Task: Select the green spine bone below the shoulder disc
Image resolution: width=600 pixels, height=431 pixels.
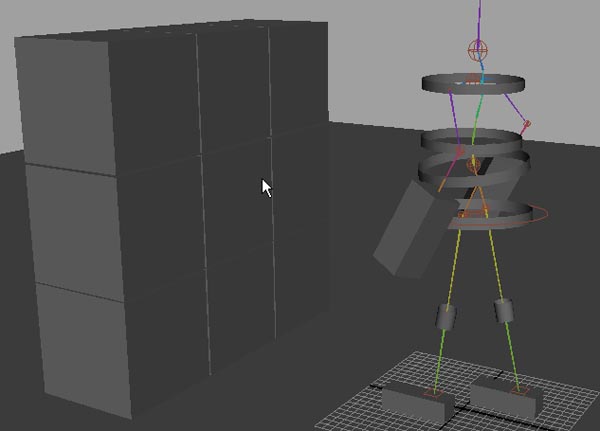Action: point(478,116)
